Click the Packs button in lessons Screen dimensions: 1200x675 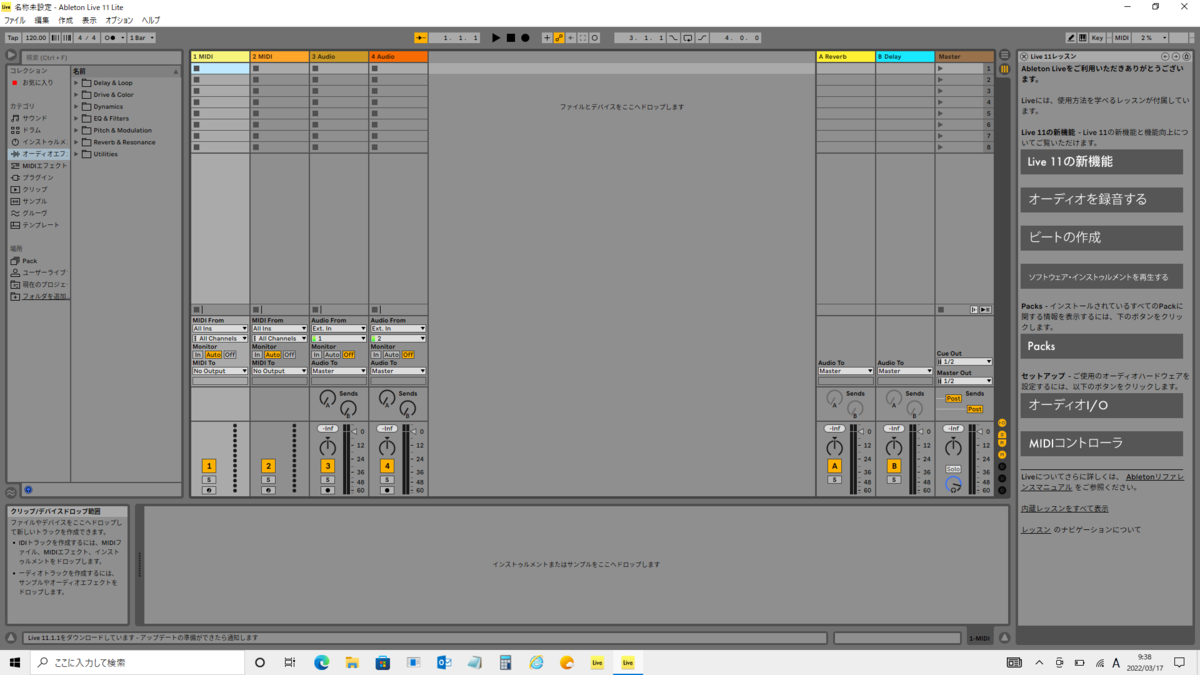pos(1102,346)
